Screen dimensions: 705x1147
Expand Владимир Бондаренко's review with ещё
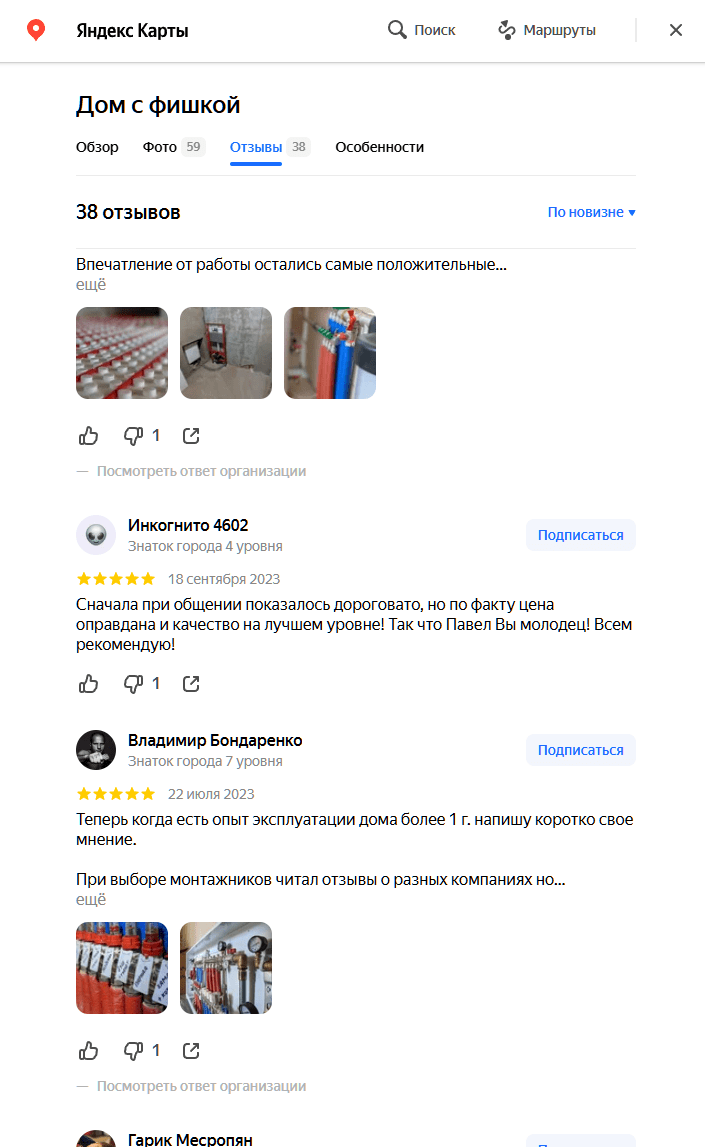tap(91, 900)
